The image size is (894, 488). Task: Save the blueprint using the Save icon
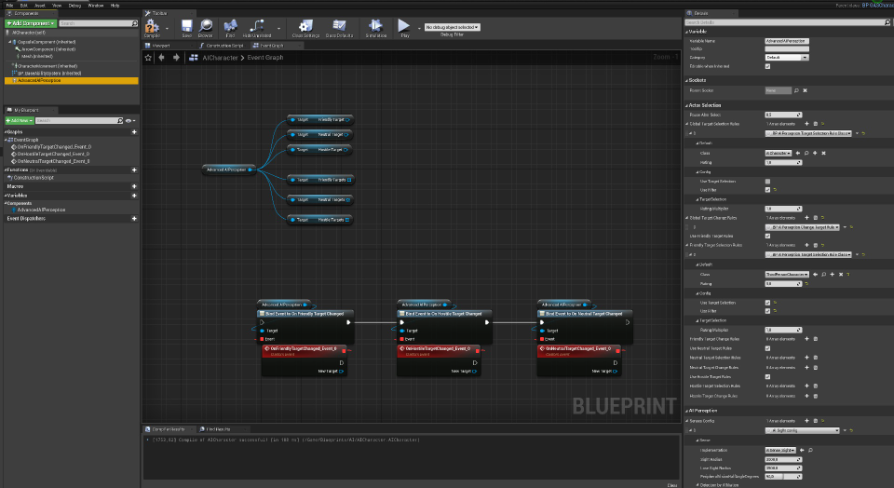pos(187,27)
